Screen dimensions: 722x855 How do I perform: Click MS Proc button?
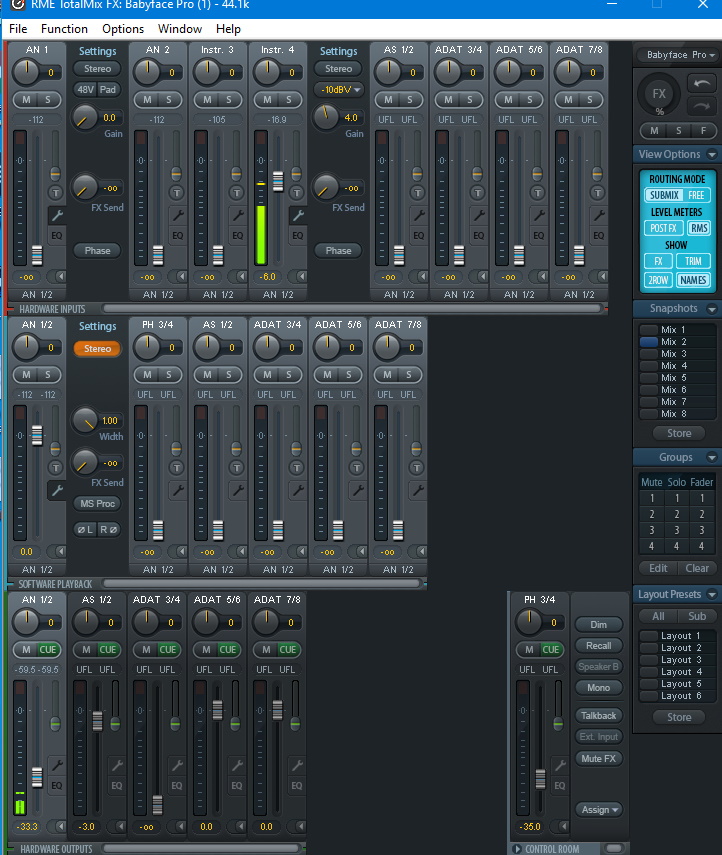[x=98, y=504]
